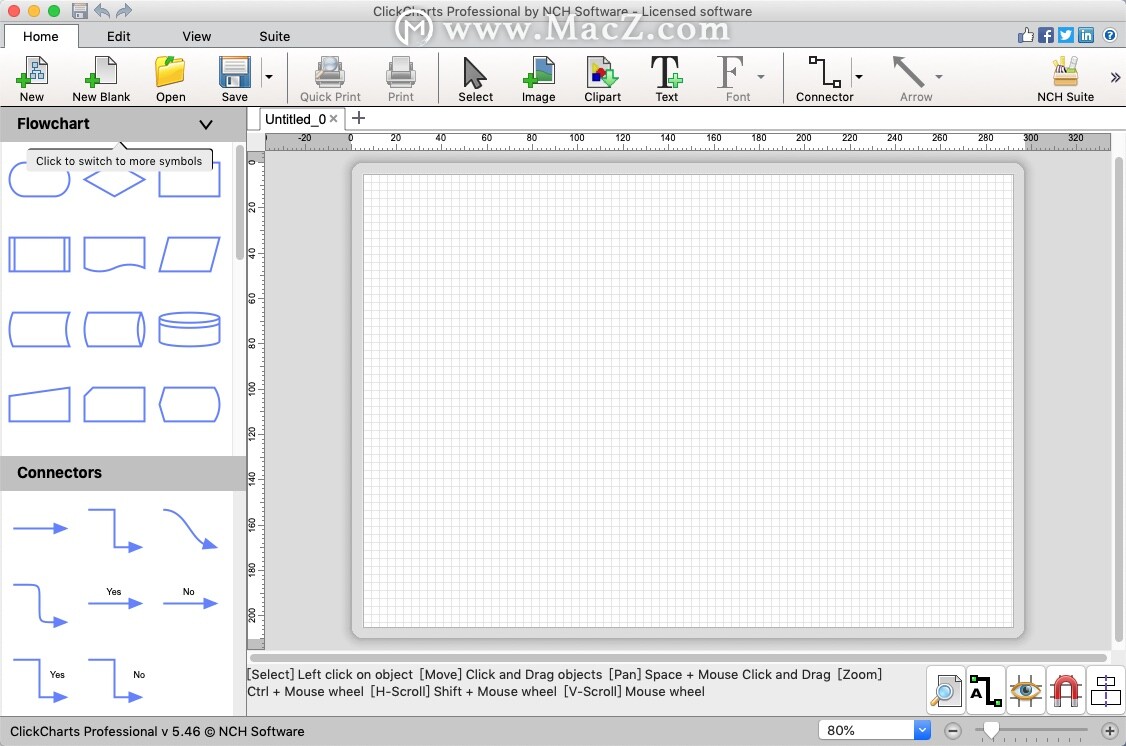Choose the elbow Yes connector
This screenshot has height=746, width=1126.
[x=41, y=680]
